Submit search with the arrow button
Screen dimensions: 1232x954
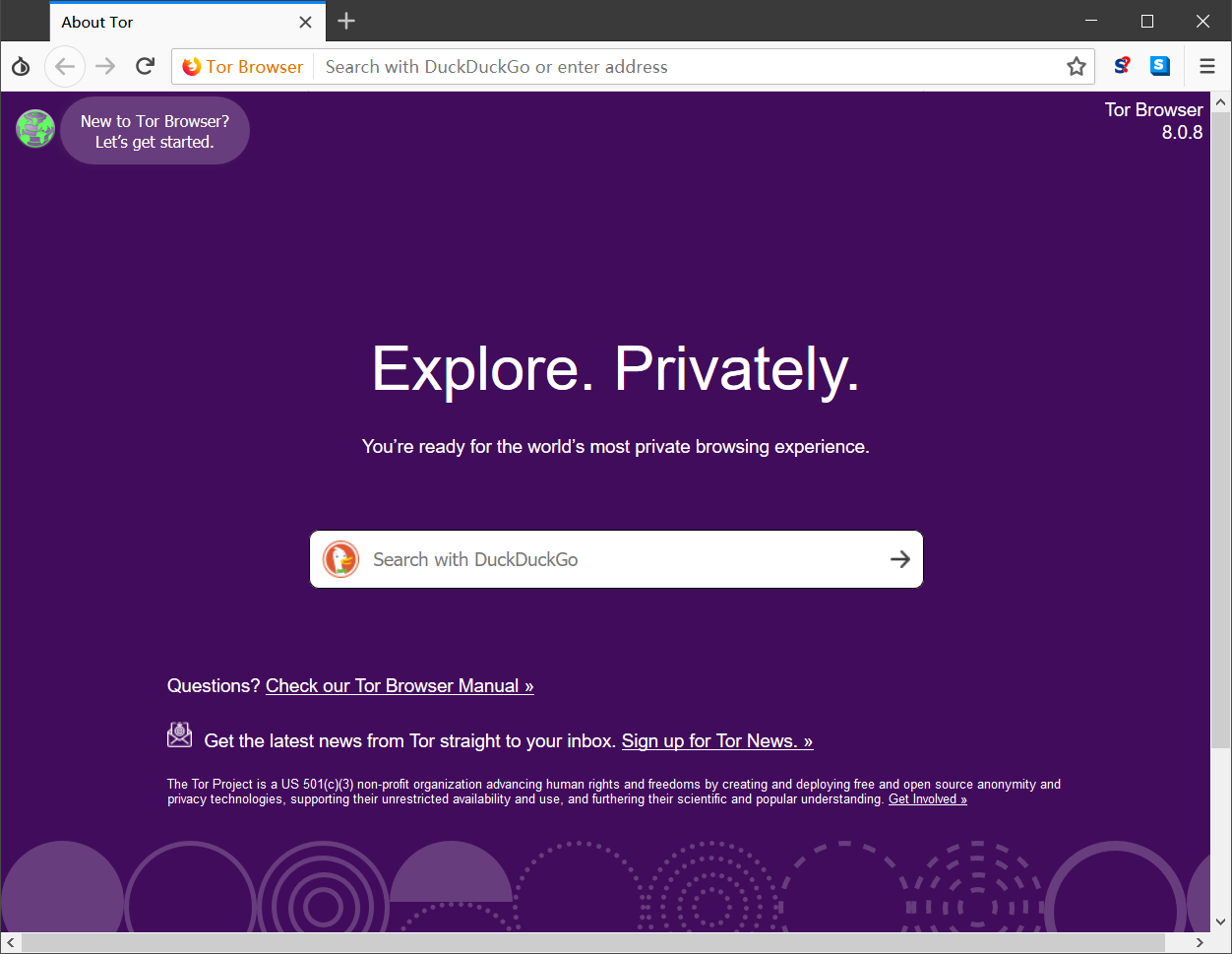click(900, 559)
